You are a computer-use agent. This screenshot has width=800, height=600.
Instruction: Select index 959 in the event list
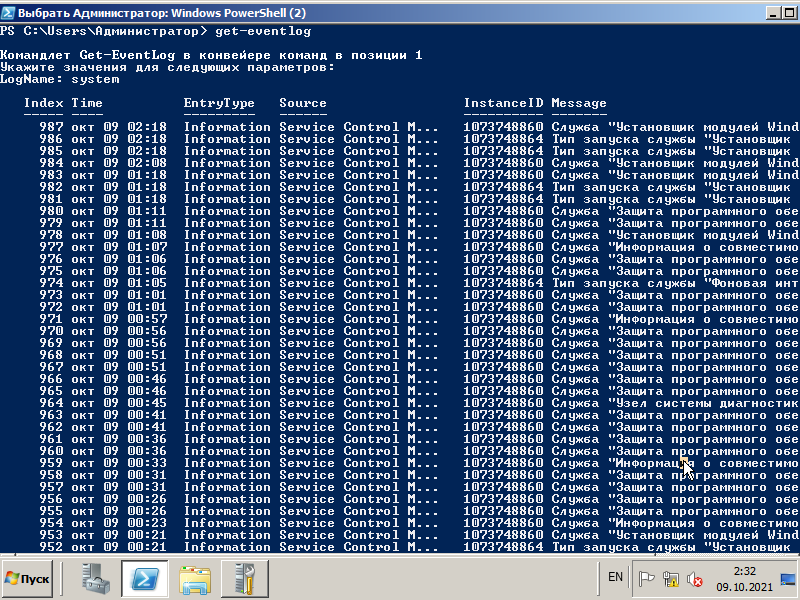(x=51, y=463)
